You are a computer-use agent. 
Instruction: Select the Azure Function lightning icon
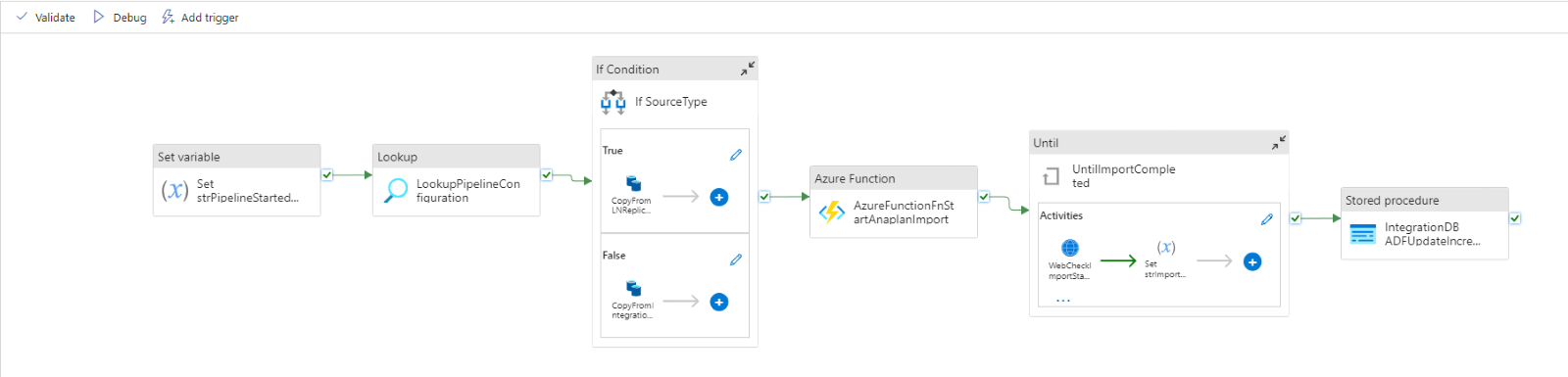[832, 212]
